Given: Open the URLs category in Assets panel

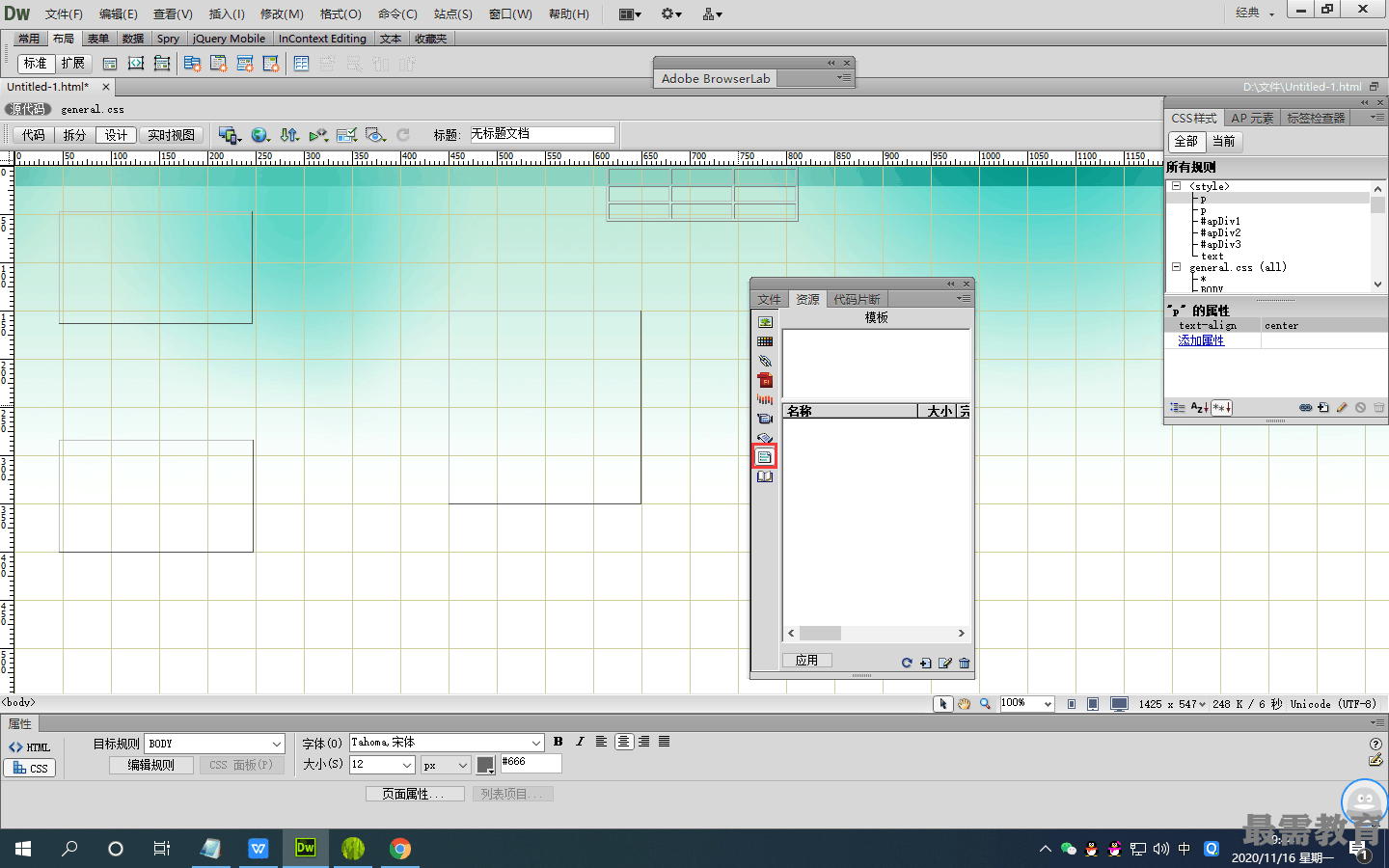Looking at the screenshot, I should (765, 361).
